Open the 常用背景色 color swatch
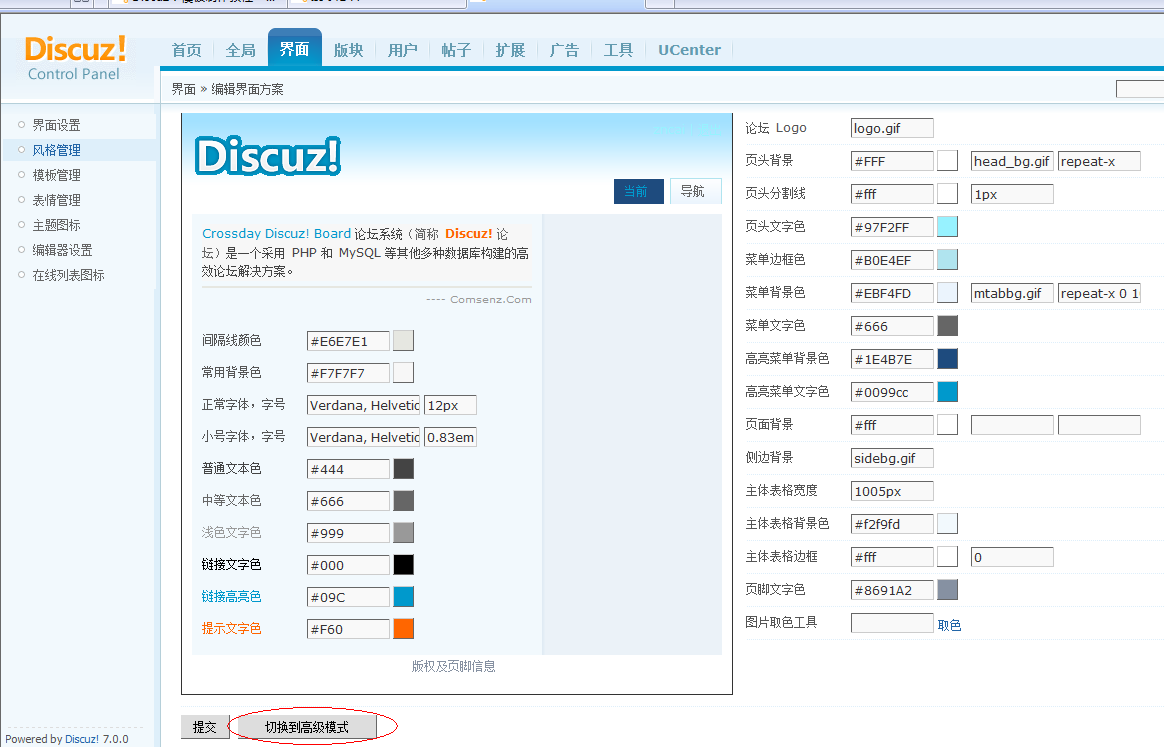Image resolution: width=1164 pixels, height=747 pixels. click(403, 373)
